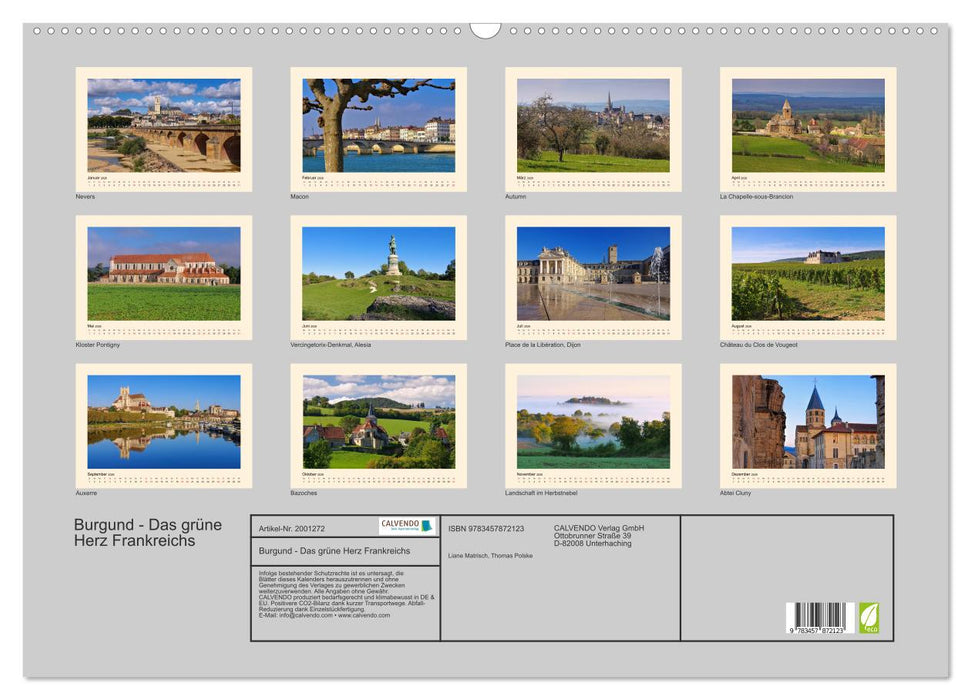Click the calendar hanger notch at top
971x700 pixels.
coord(485,30)
